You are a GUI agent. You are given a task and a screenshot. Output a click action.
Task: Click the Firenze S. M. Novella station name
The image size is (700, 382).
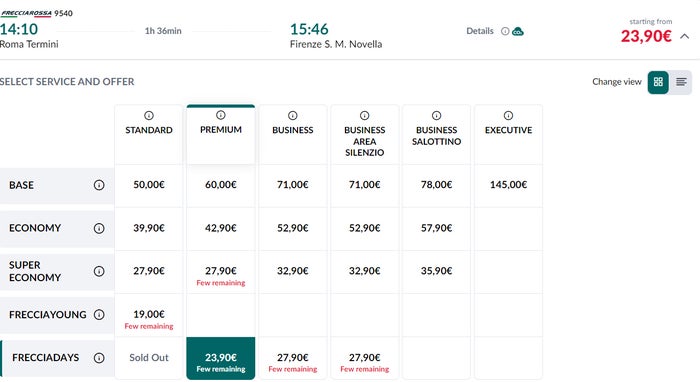[336, 44]
